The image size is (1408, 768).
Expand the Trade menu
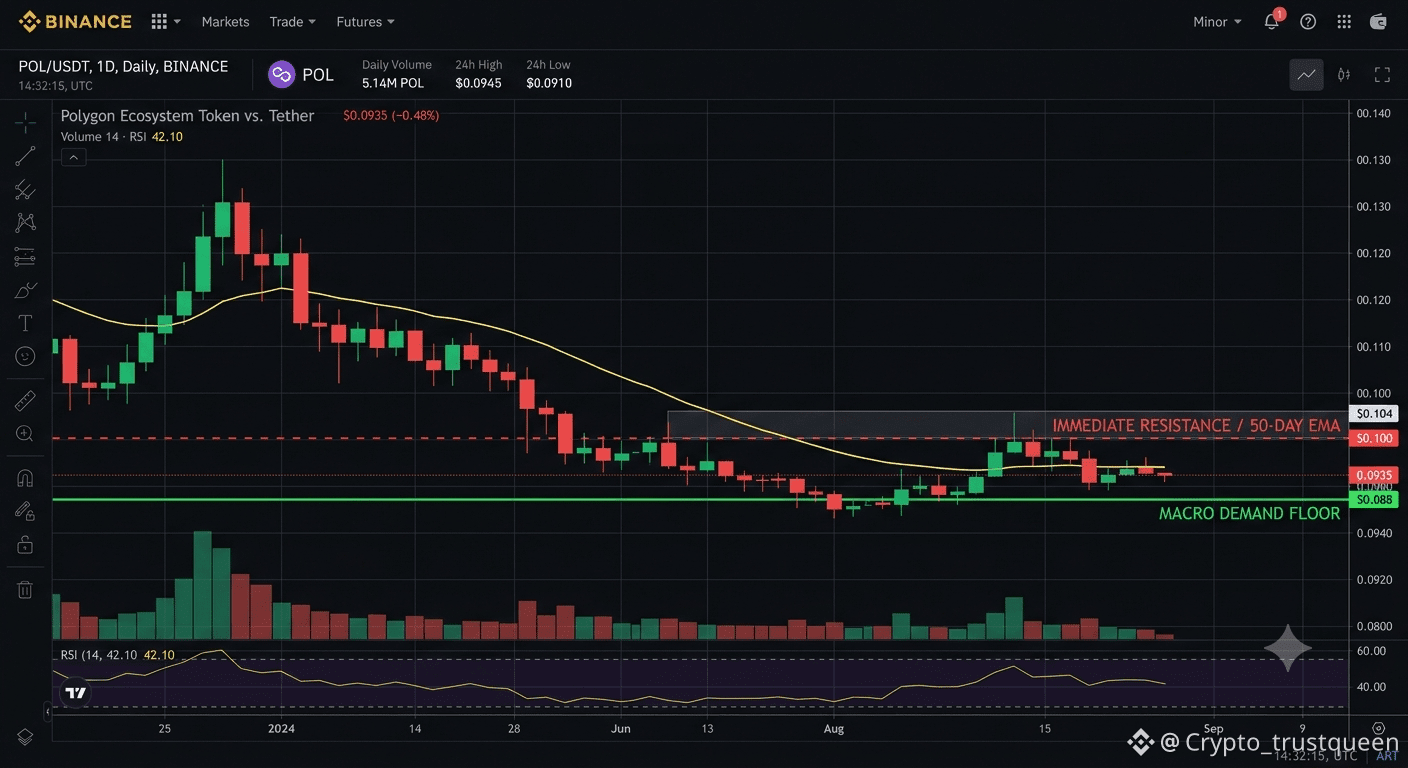(292, 21)
